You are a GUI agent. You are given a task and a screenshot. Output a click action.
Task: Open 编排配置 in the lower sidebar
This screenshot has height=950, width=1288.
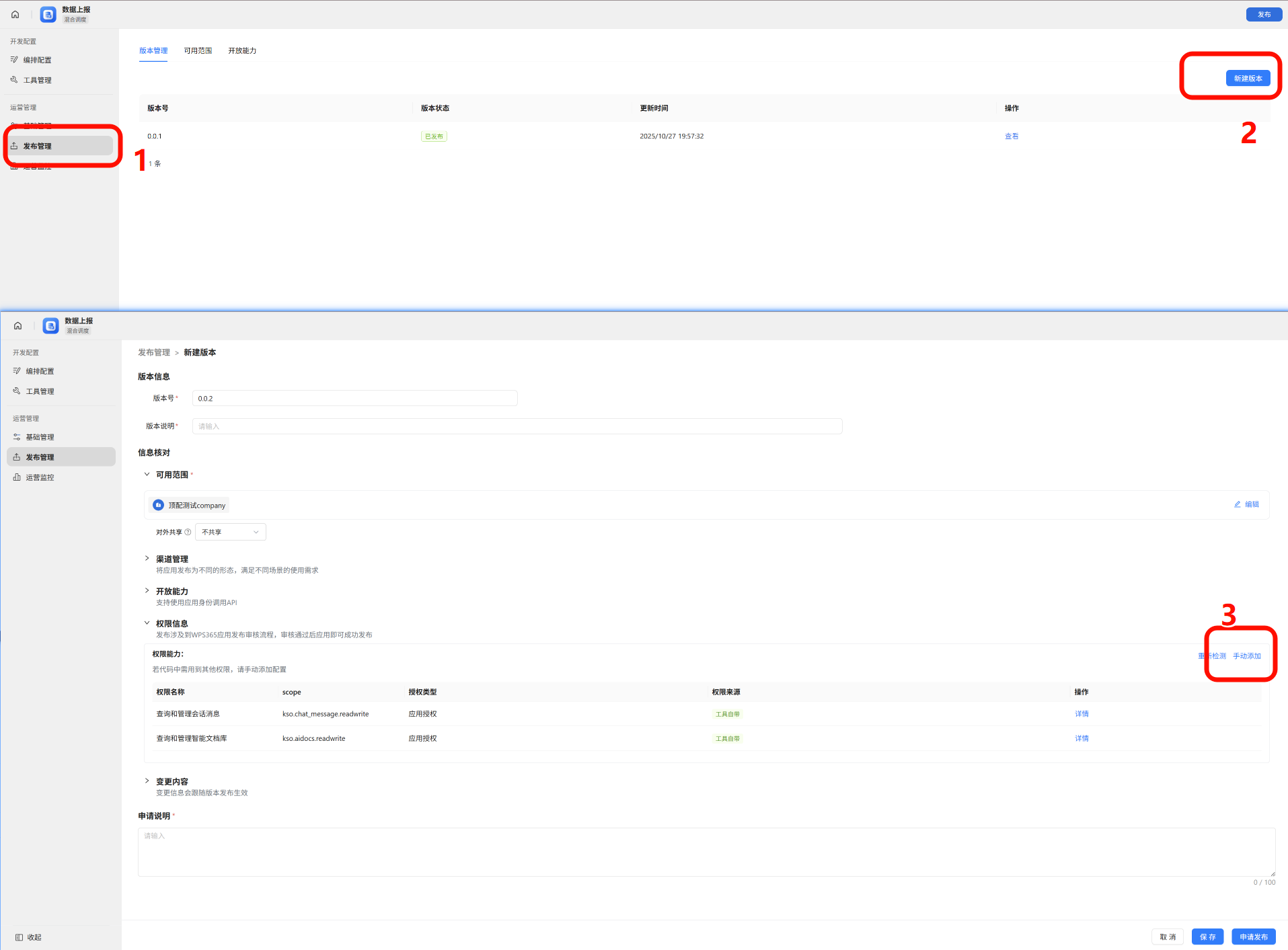point(40,371)
